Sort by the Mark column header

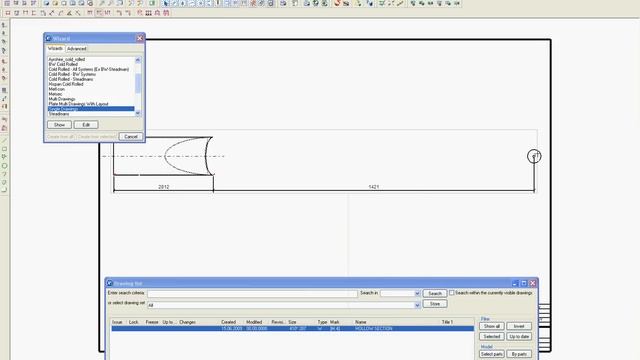pyautogui.click(x=334, y=322)
